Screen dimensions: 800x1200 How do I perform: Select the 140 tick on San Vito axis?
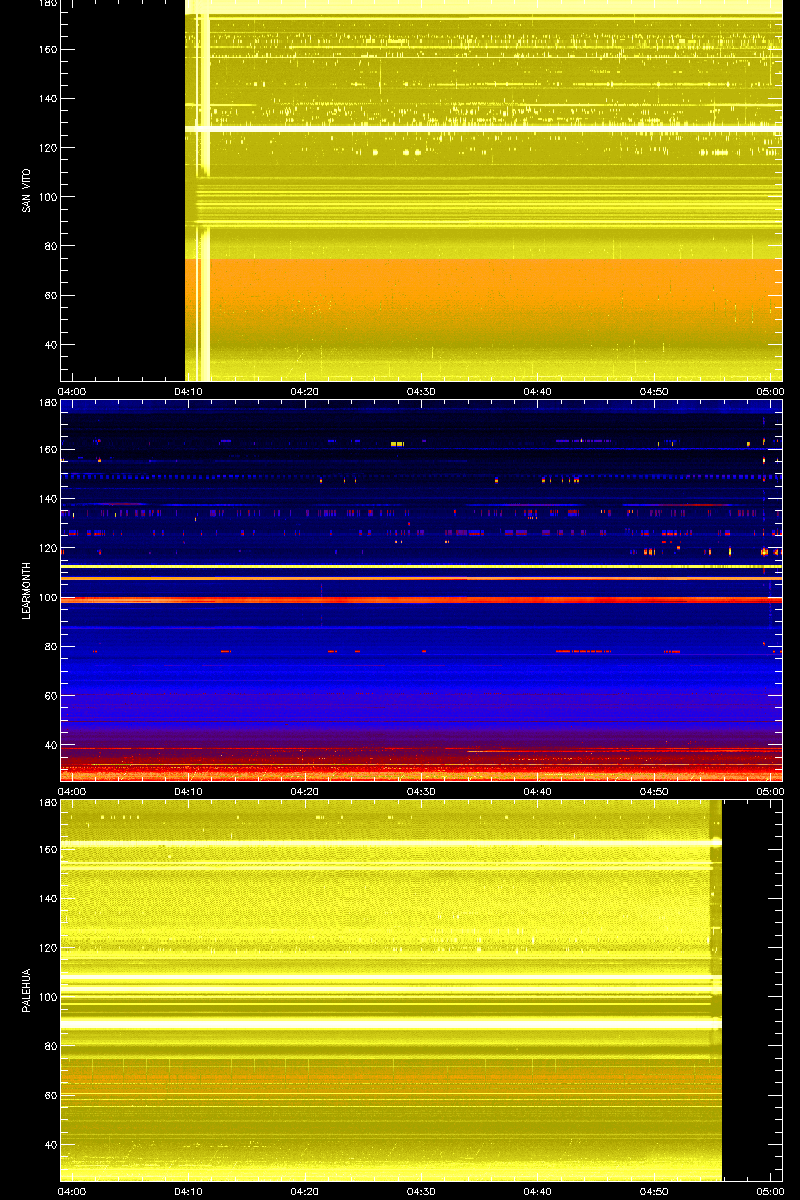pos(47,99)
